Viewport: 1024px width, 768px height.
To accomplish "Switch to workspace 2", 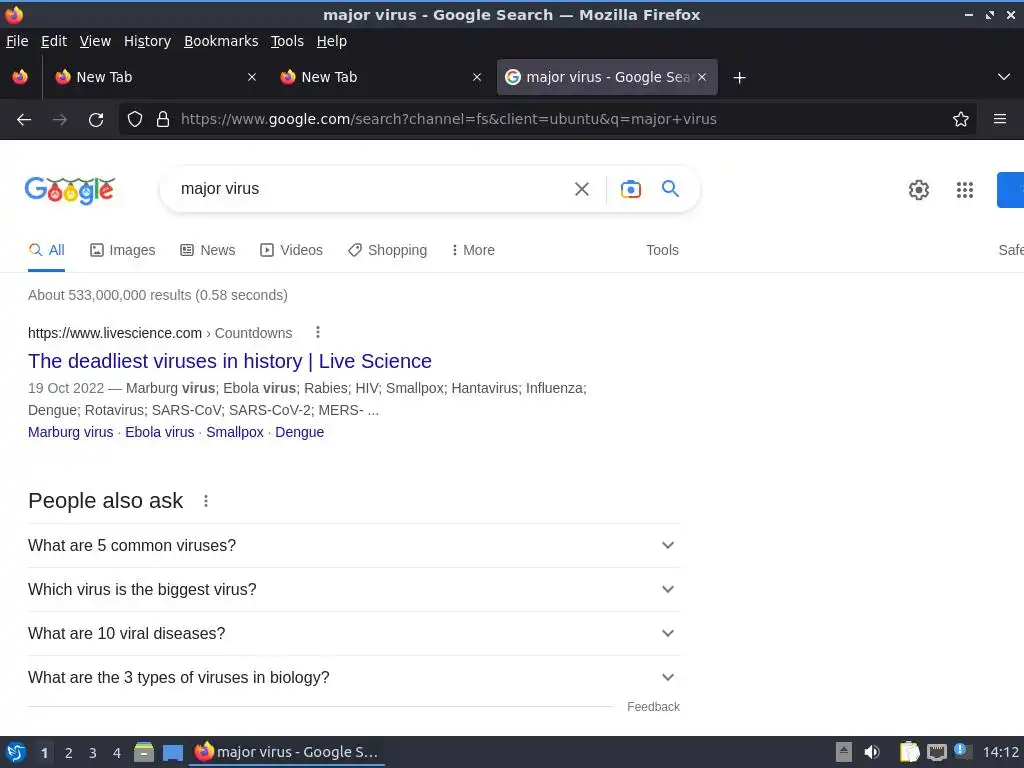I will click(x=69, y=753).
